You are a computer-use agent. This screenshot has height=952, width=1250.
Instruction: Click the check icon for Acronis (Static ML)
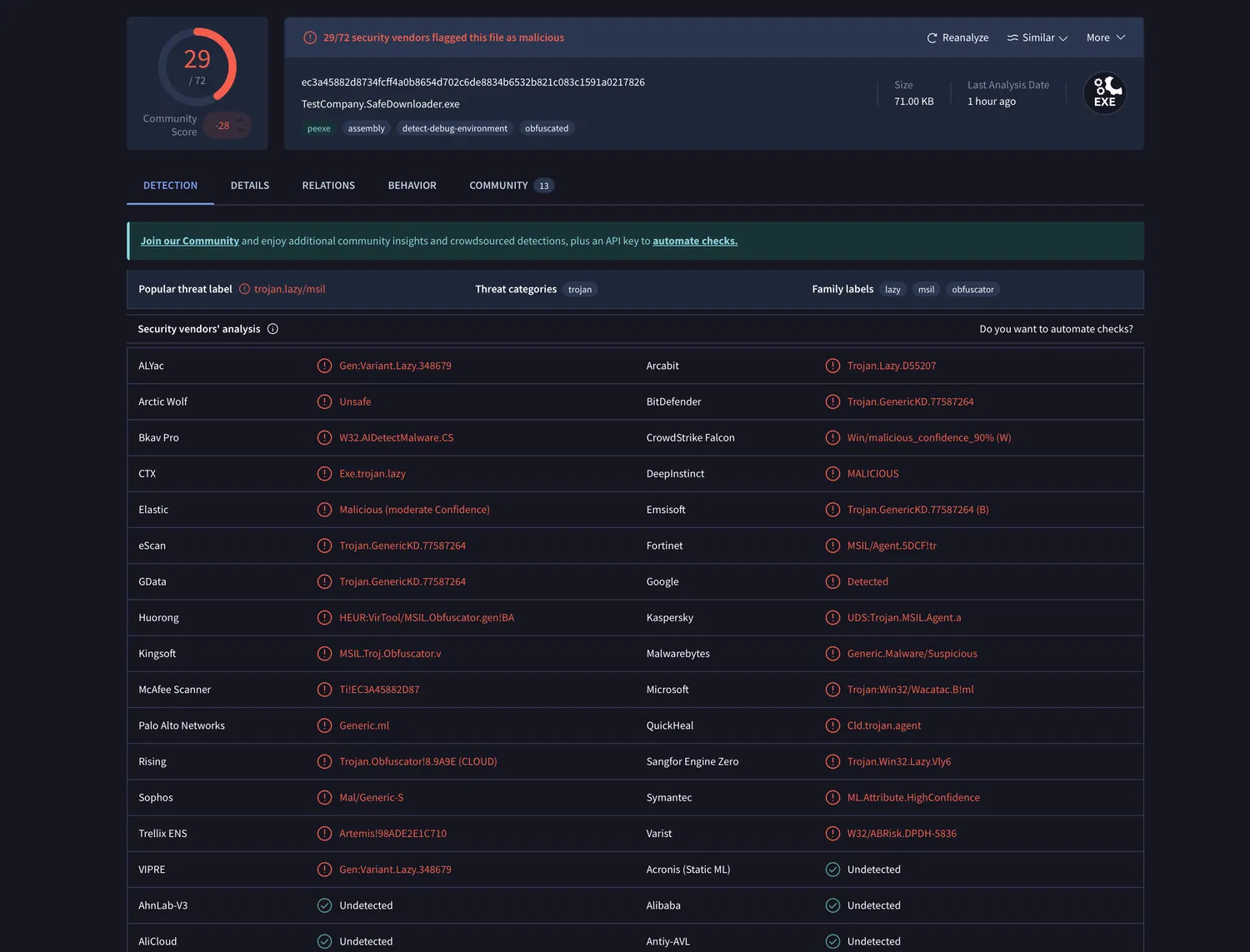tap(832, 870)
